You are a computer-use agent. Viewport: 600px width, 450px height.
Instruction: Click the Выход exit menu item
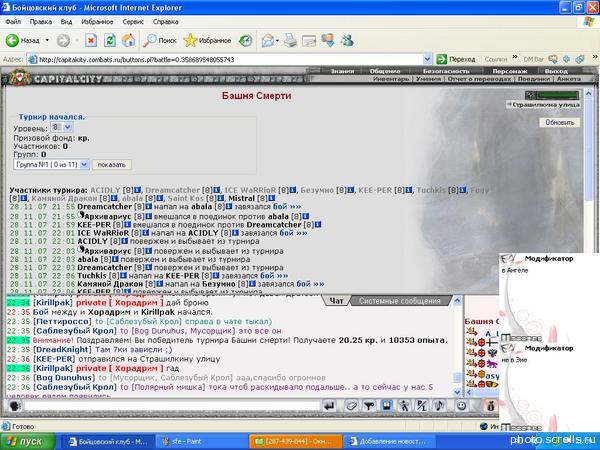click(x=556, y=71)
